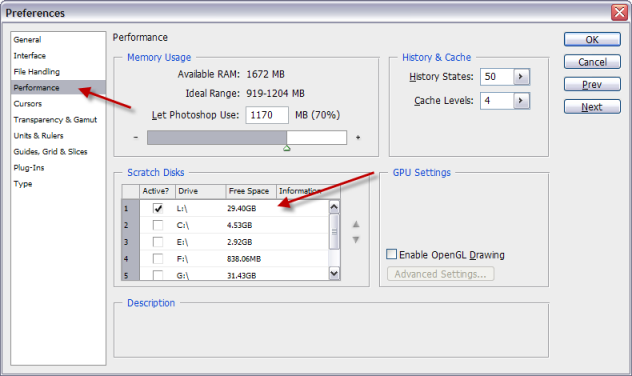Activate the E:\ scratch disk
632x376 pixels.
158,242
